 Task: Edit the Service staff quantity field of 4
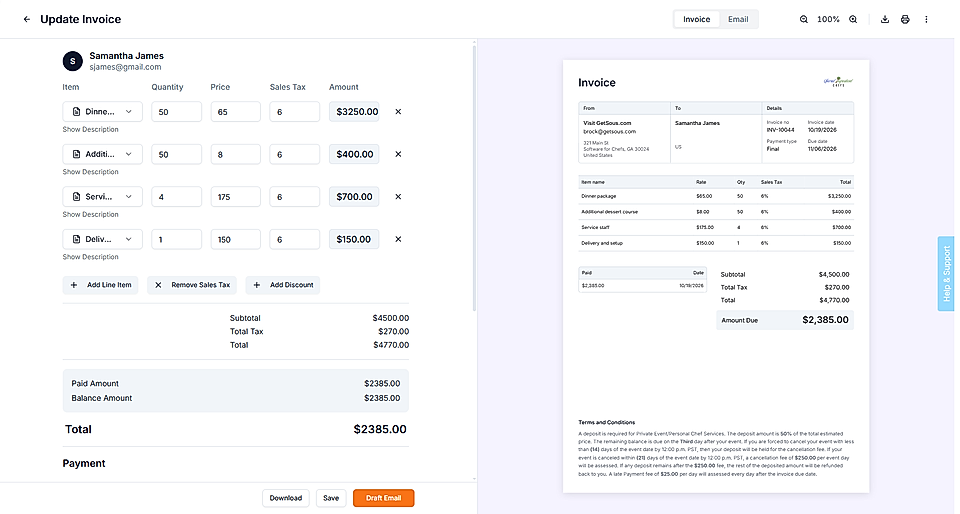pos(176,196)
